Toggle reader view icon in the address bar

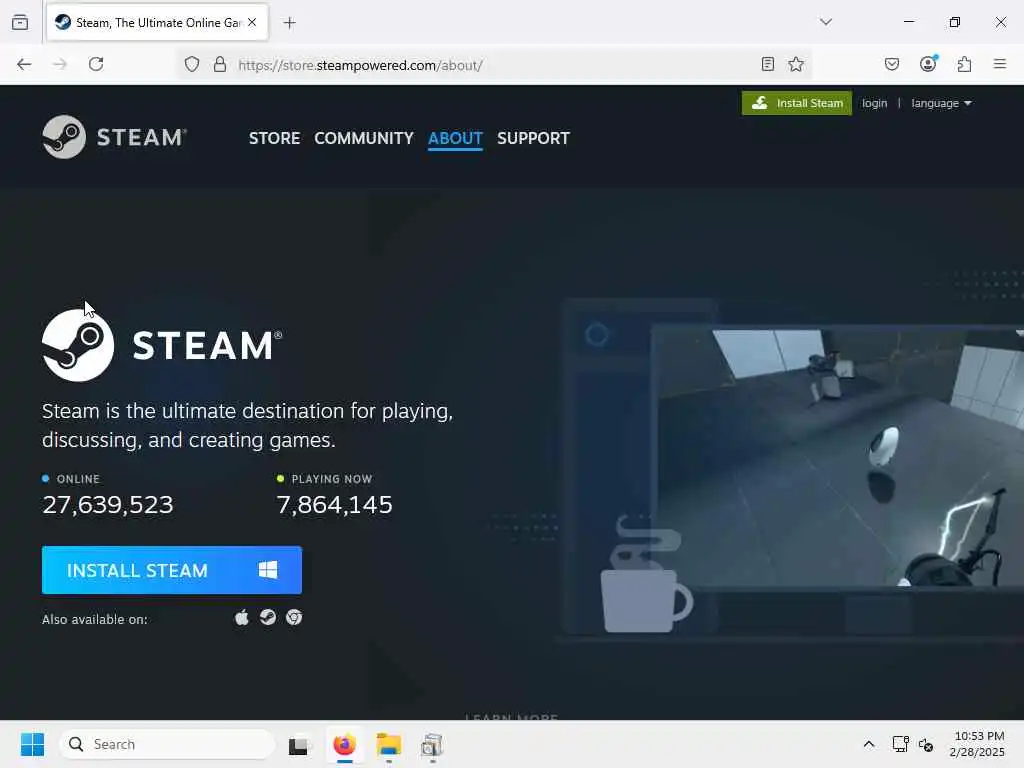(x=768, y=64)
